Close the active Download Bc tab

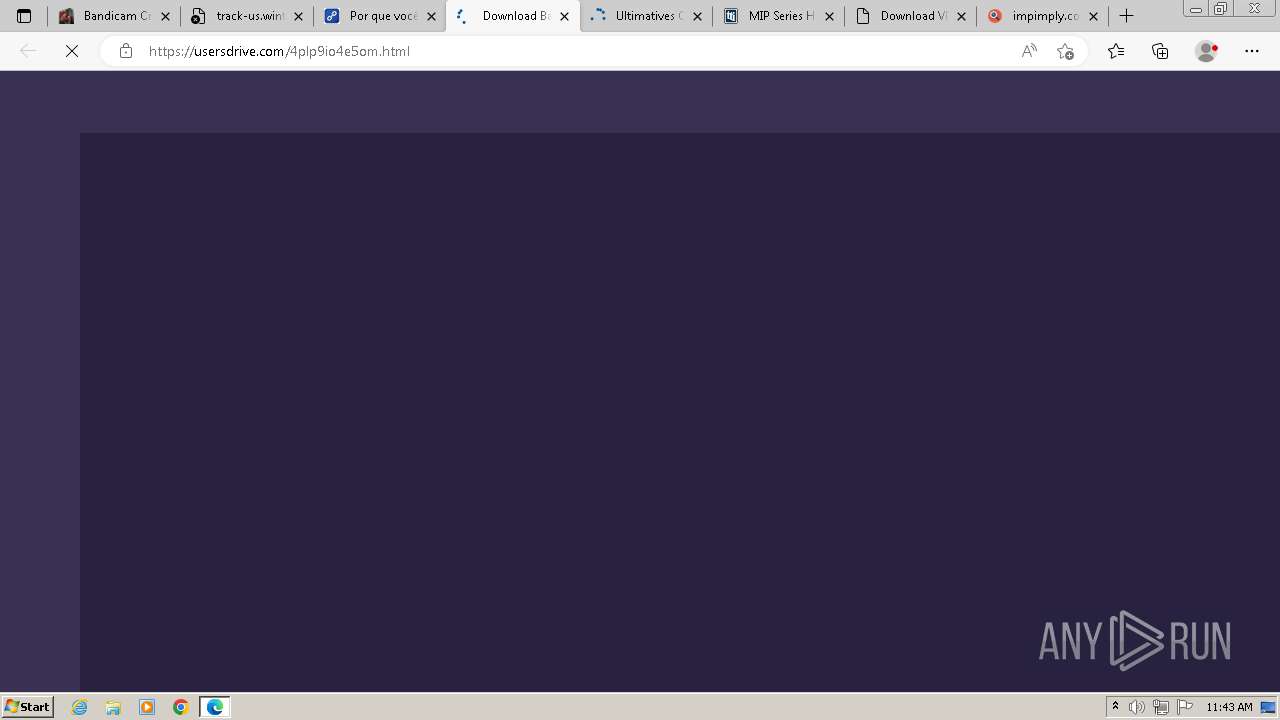click(x=564, y=16)
